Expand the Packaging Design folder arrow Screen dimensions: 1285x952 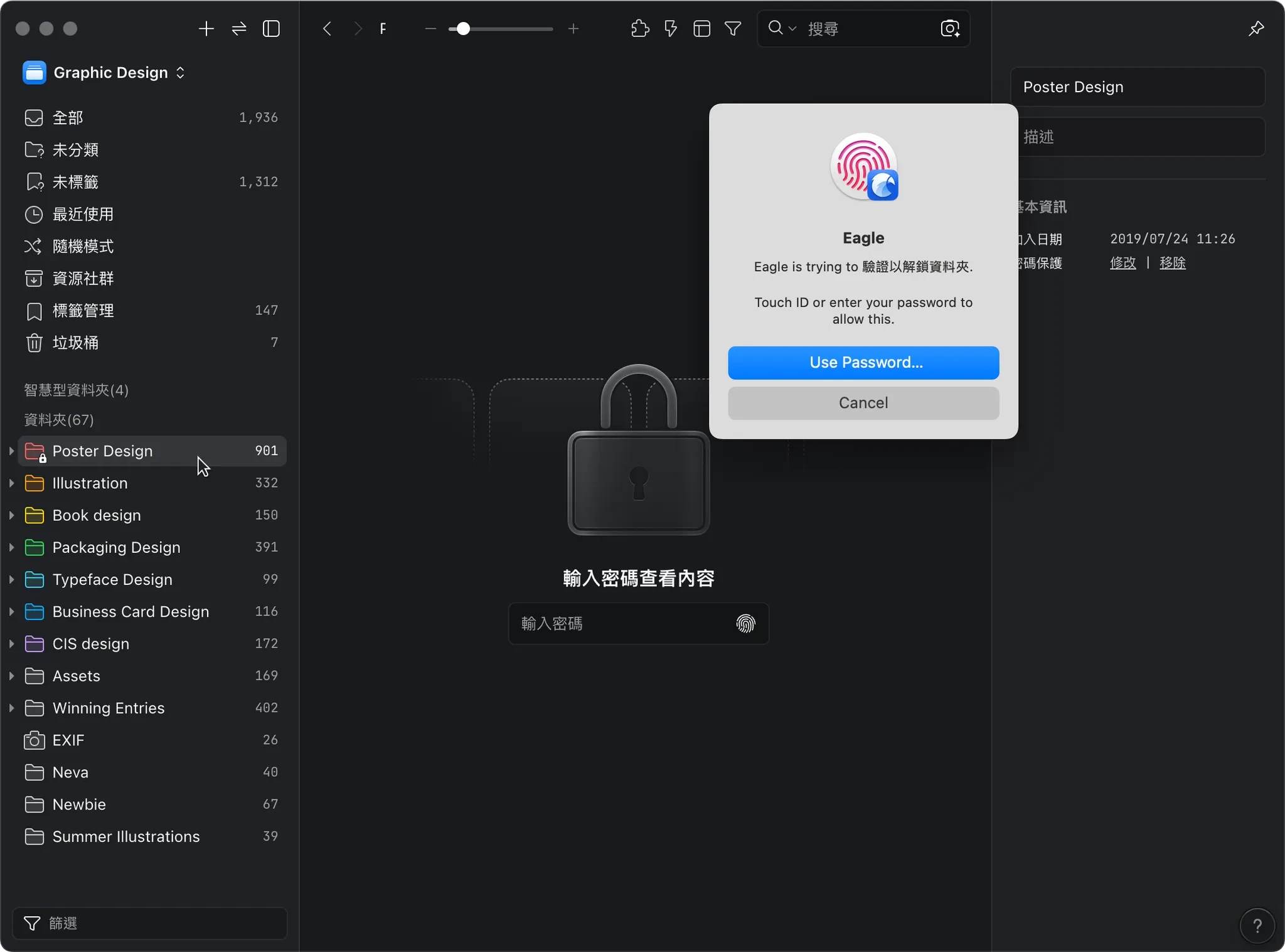[11, 547]
